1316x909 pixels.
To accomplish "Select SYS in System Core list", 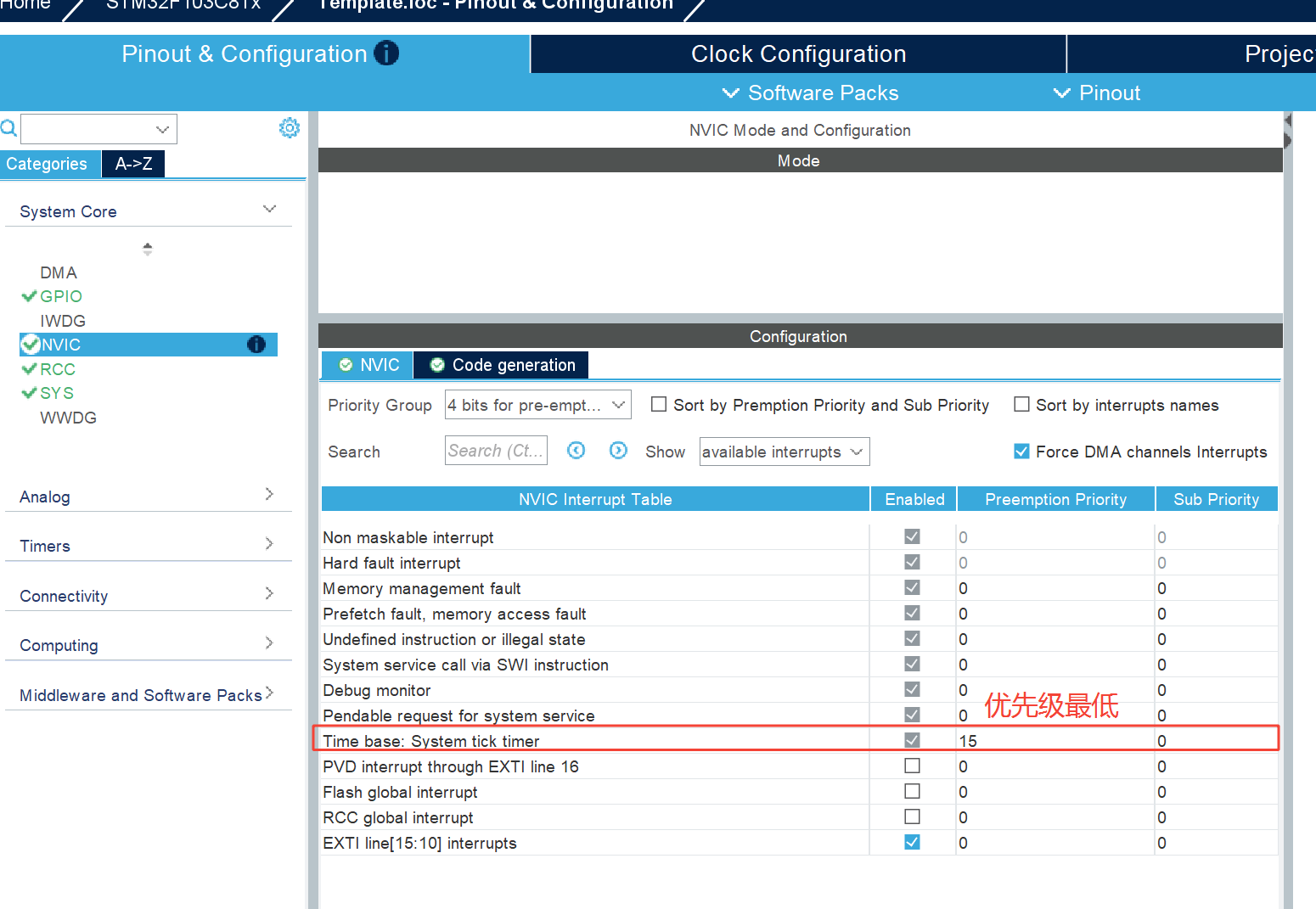I will (57, 393).
